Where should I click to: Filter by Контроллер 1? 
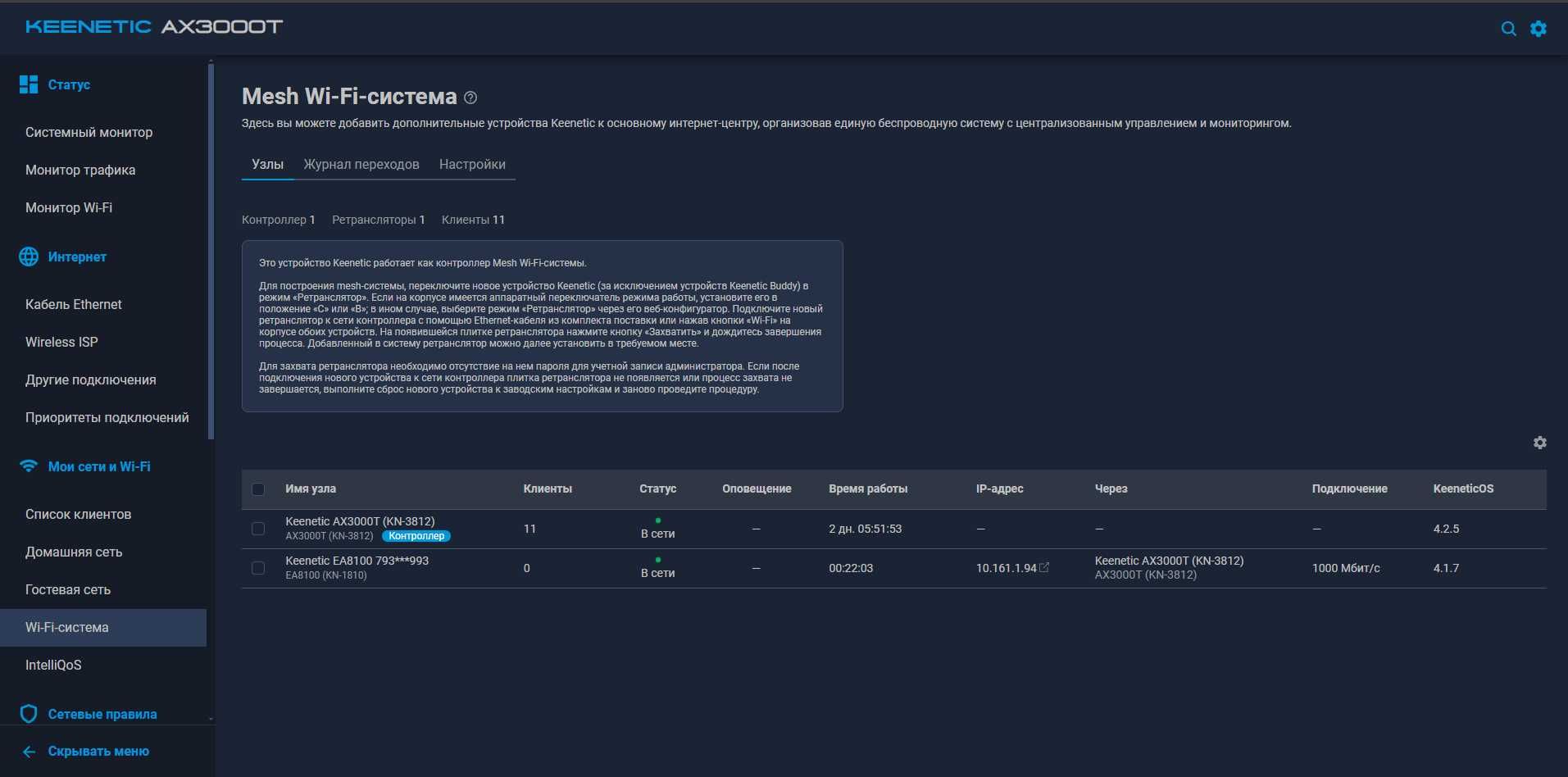pos(279,220)
